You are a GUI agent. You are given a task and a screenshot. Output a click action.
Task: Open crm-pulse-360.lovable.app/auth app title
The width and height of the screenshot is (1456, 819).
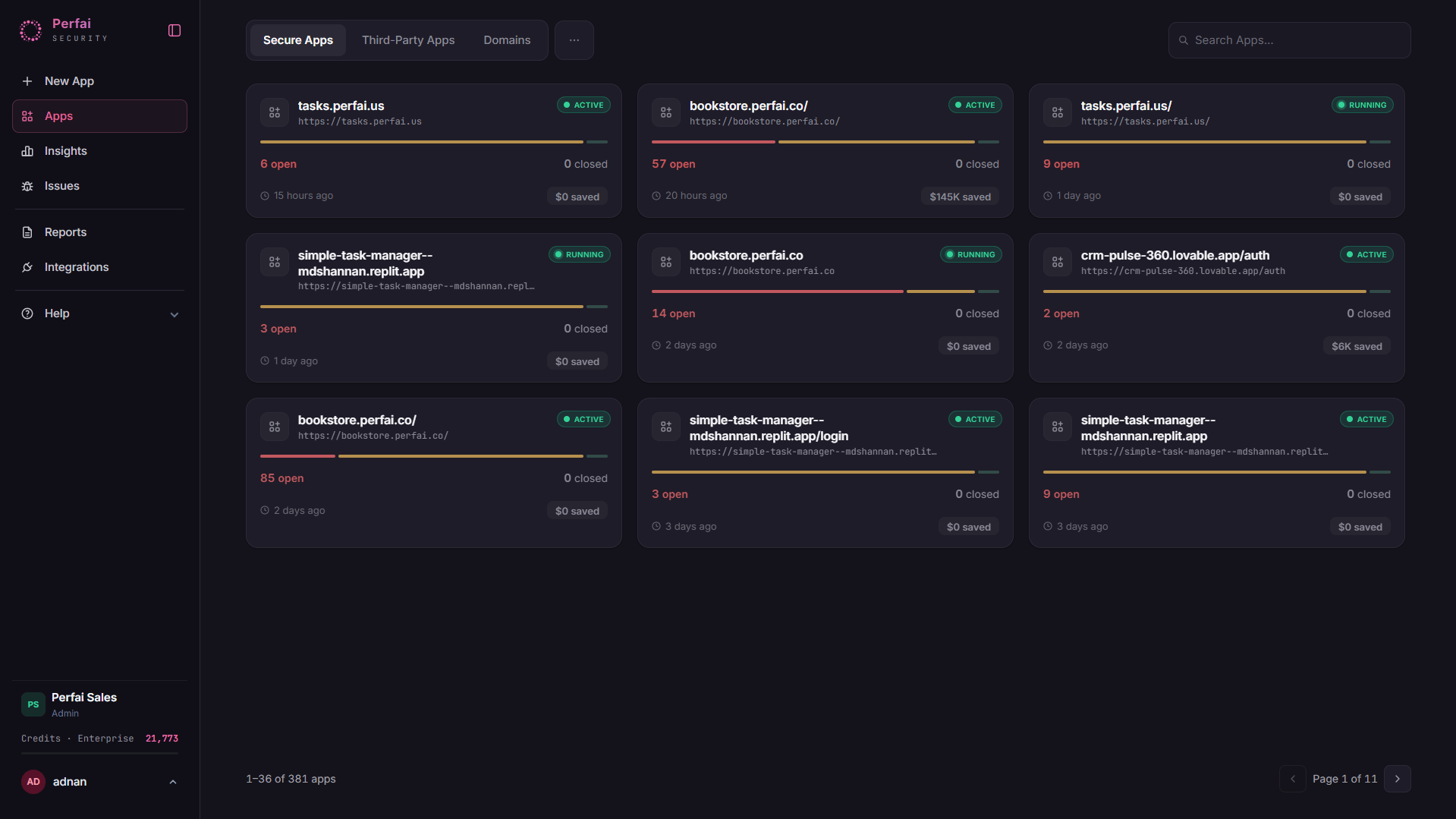(1175, 255)
